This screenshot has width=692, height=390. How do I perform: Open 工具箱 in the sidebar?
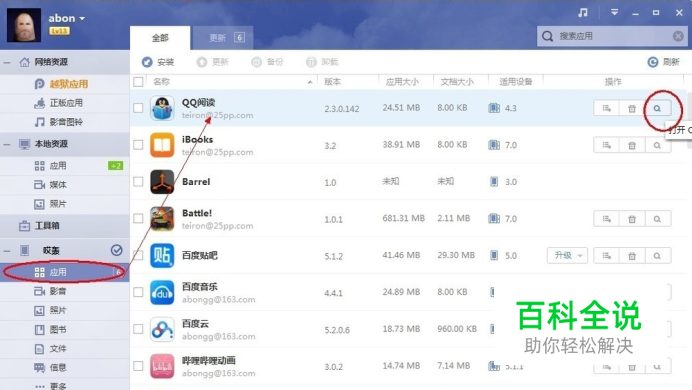coord(64,226)
